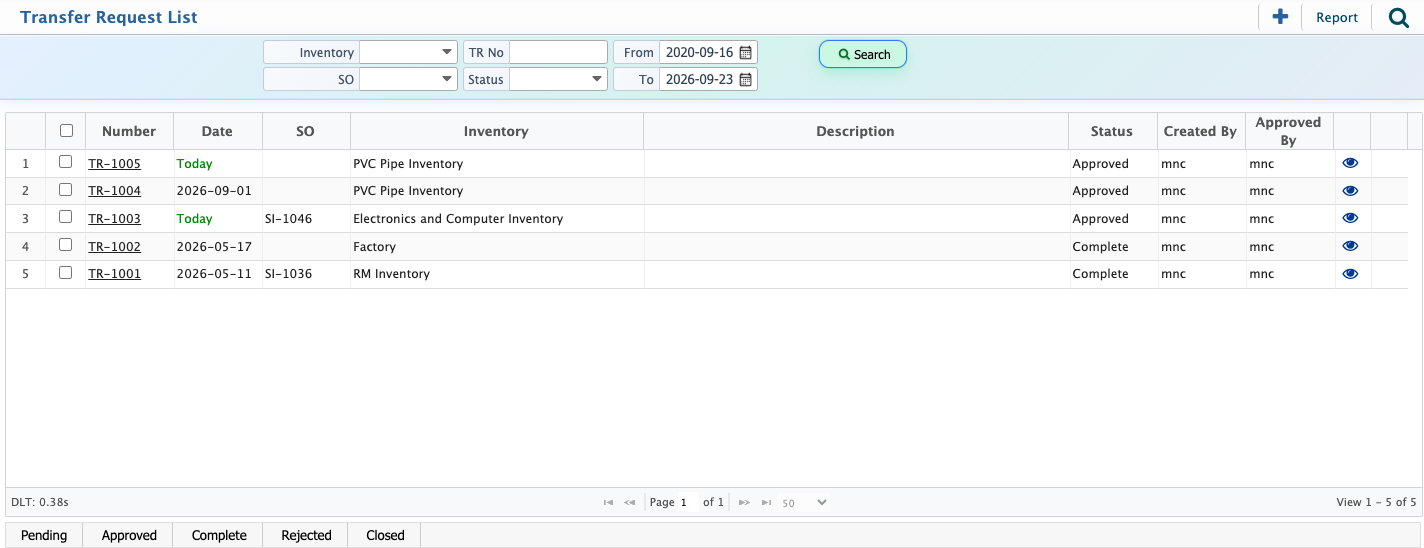View TR-1005 with eye icon

pos(1350,163)
